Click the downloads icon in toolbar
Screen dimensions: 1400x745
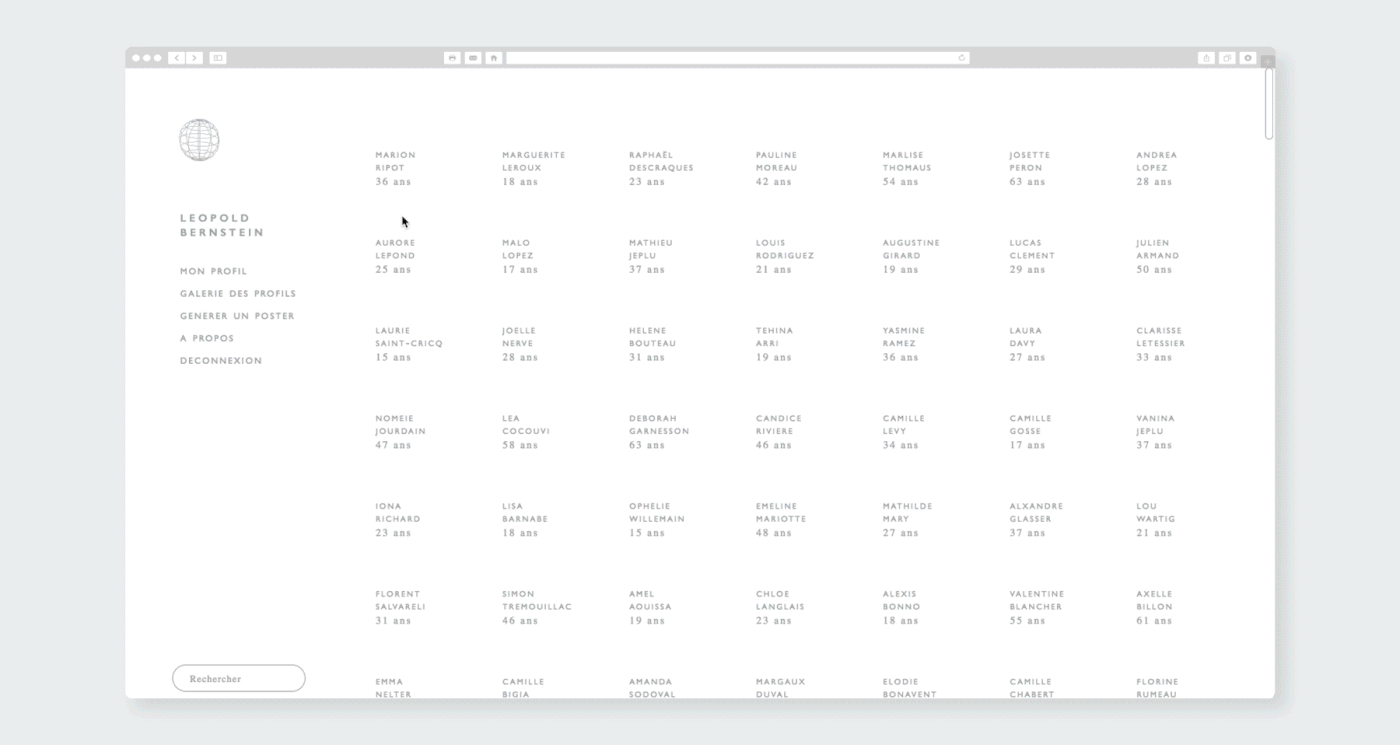coord(1247,58)
